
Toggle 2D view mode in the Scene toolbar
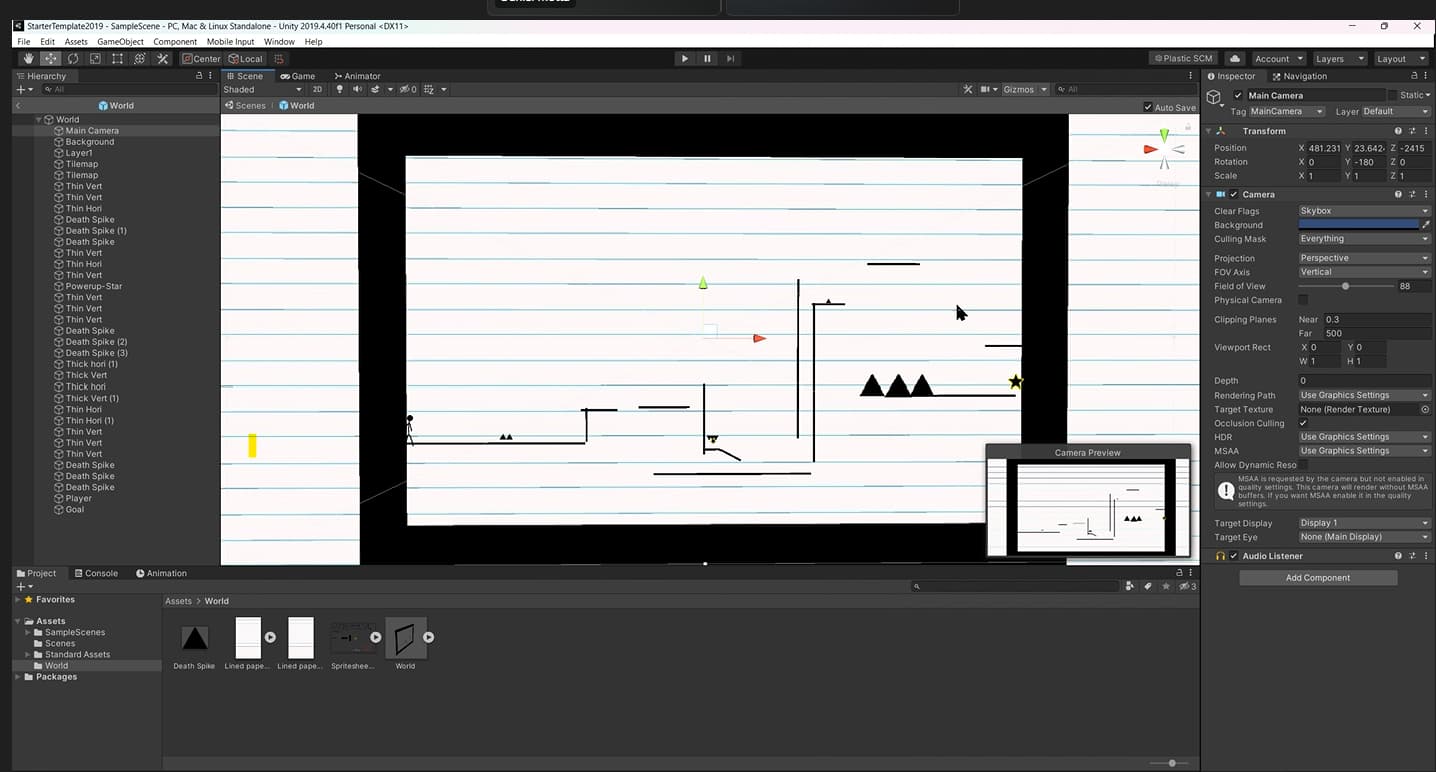319,89
